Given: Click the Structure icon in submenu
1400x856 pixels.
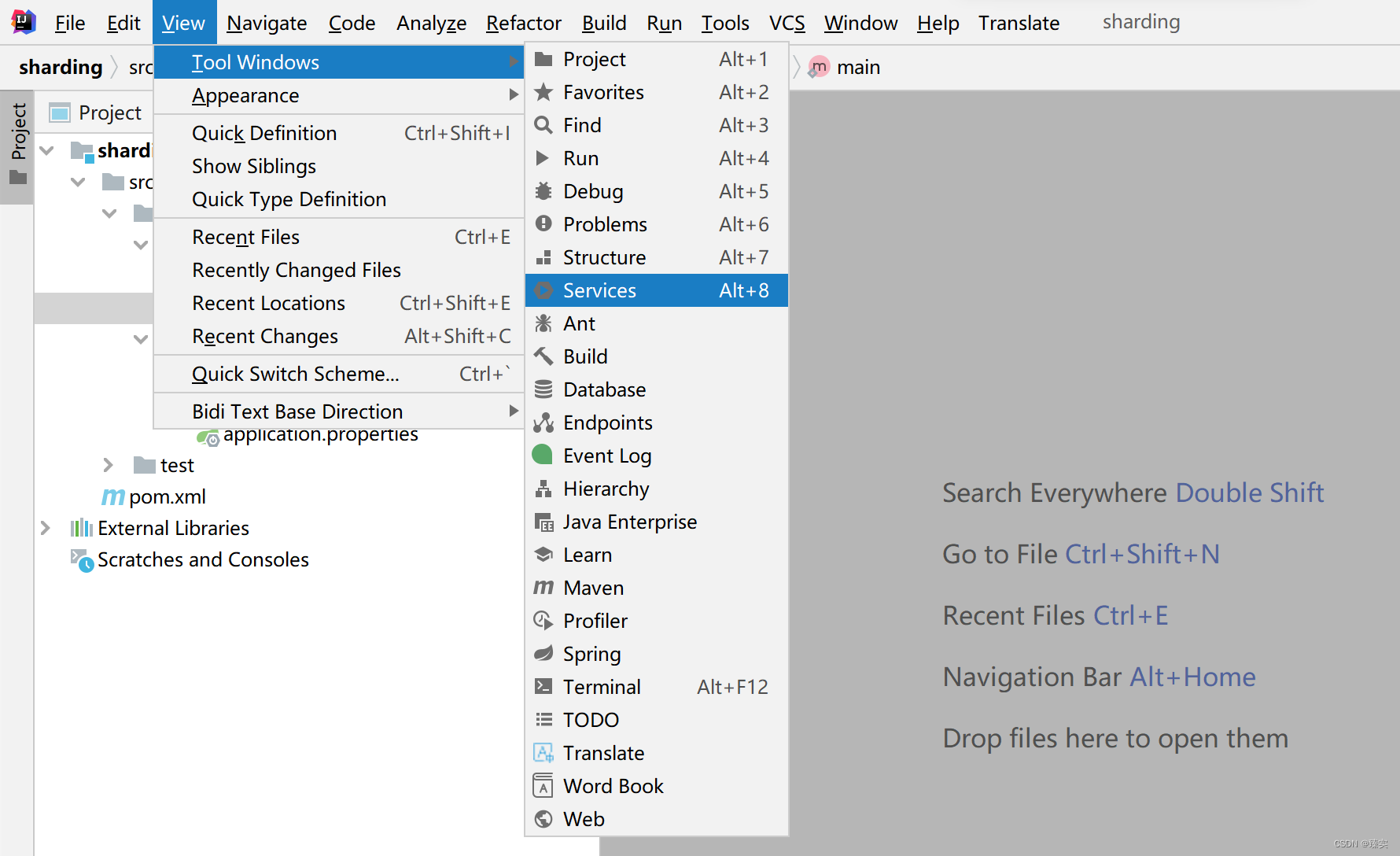Looking at the screenshot, I should (x=543, y=257).
